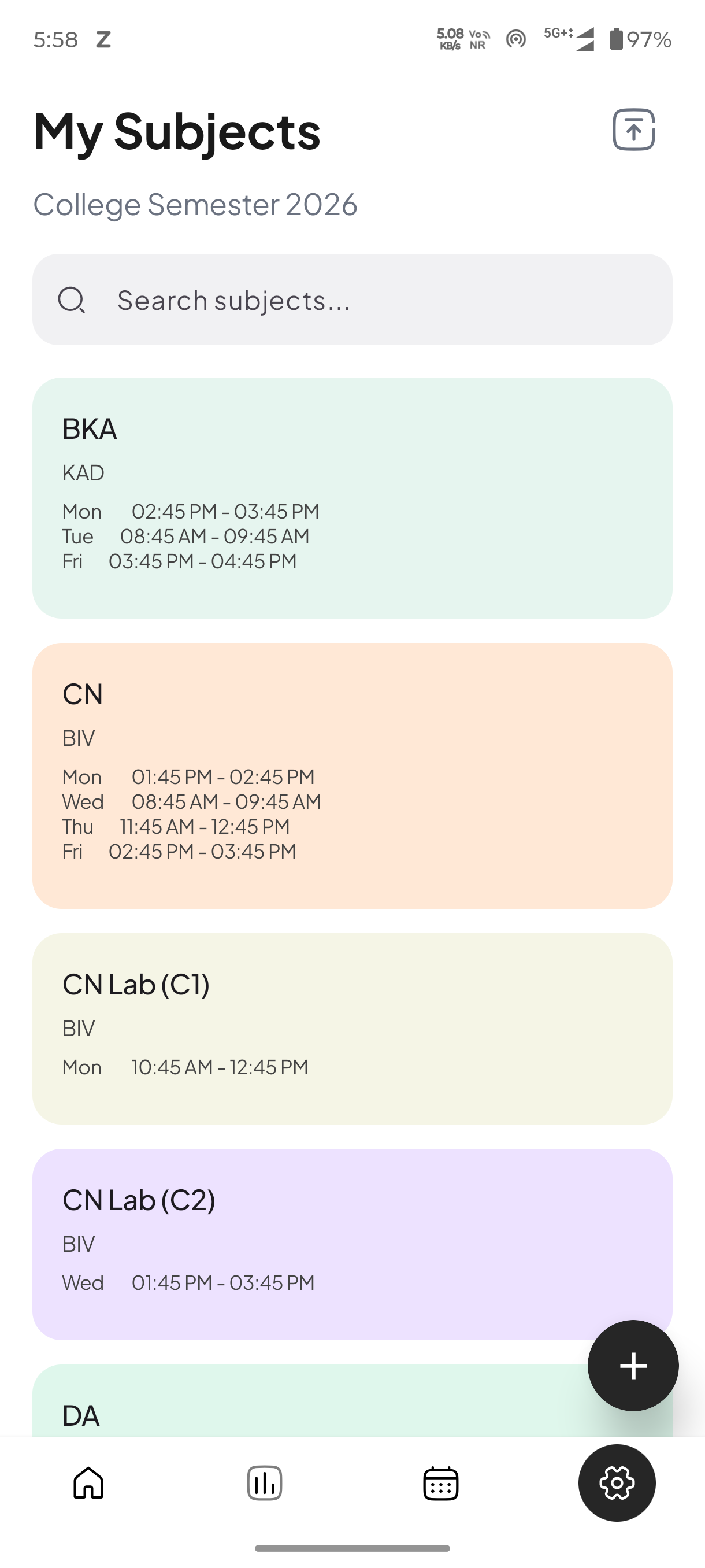Open the calendar tab in bottom bar
The width and height of the screenshot is (705, 1568).
[x=440, y=1483]
